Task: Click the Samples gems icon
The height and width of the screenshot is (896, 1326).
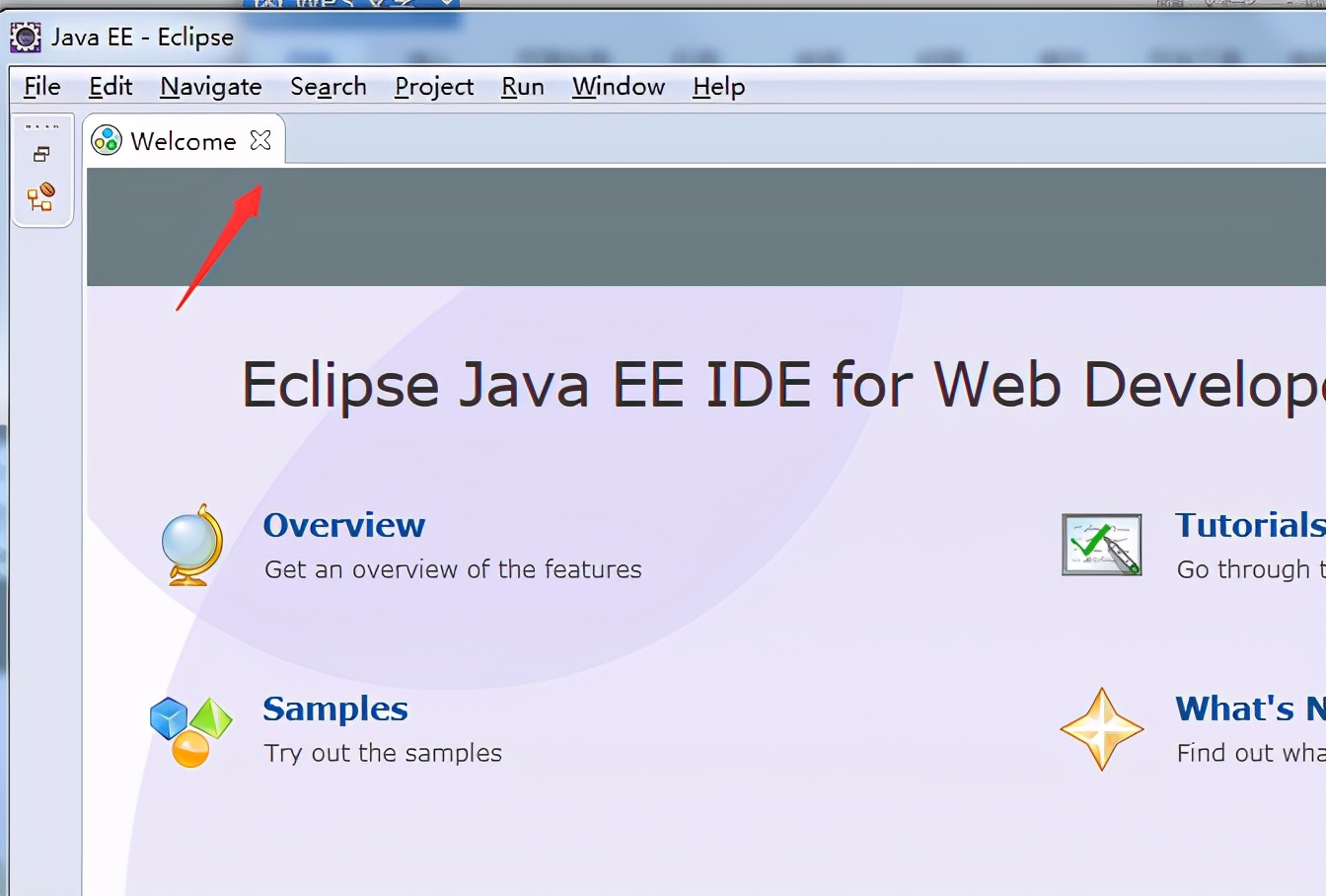Action: (x=189, y=730)
